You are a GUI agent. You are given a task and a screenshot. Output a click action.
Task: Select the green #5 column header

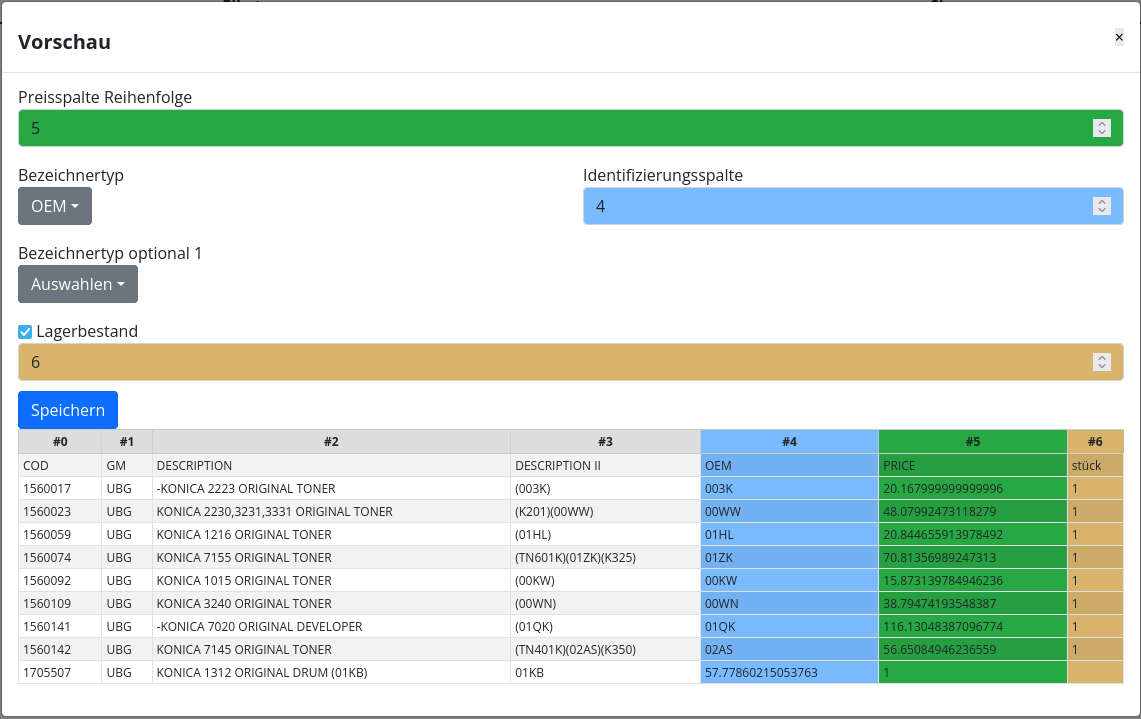pos(972,442)
